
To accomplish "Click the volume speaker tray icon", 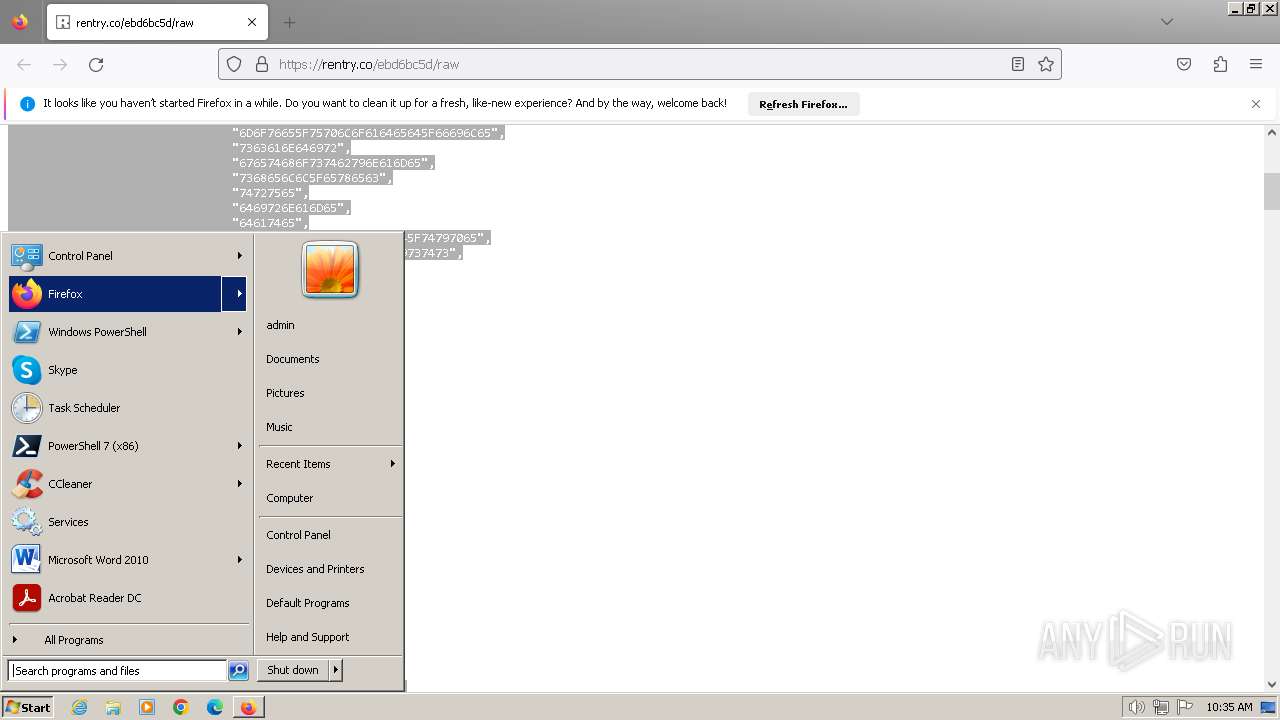I will click(x=1136, y=707).
